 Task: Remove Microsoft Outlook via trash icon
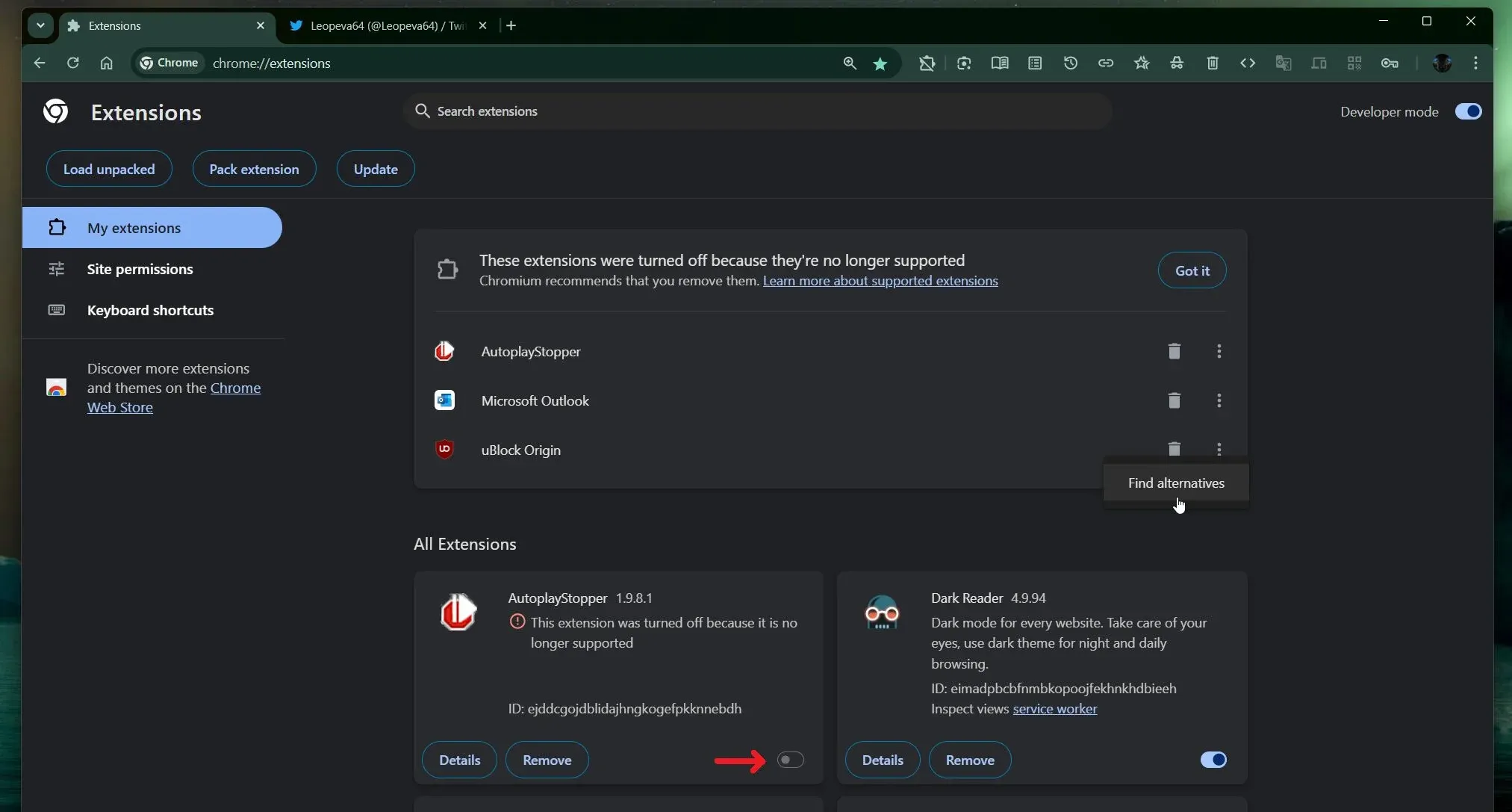pyautogui.click(x=1174, y=400)
